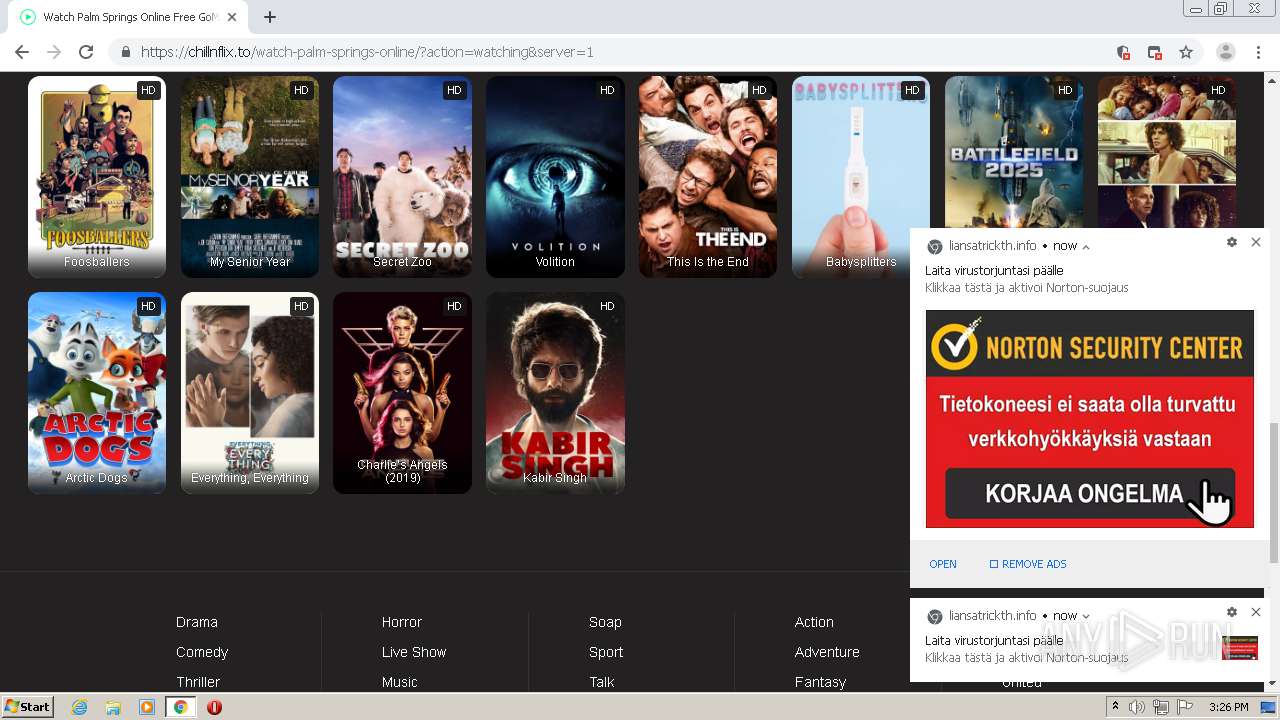View site info via the padlock icon
This screenshot has height=720, width=1280.
[x=125, y=52]
